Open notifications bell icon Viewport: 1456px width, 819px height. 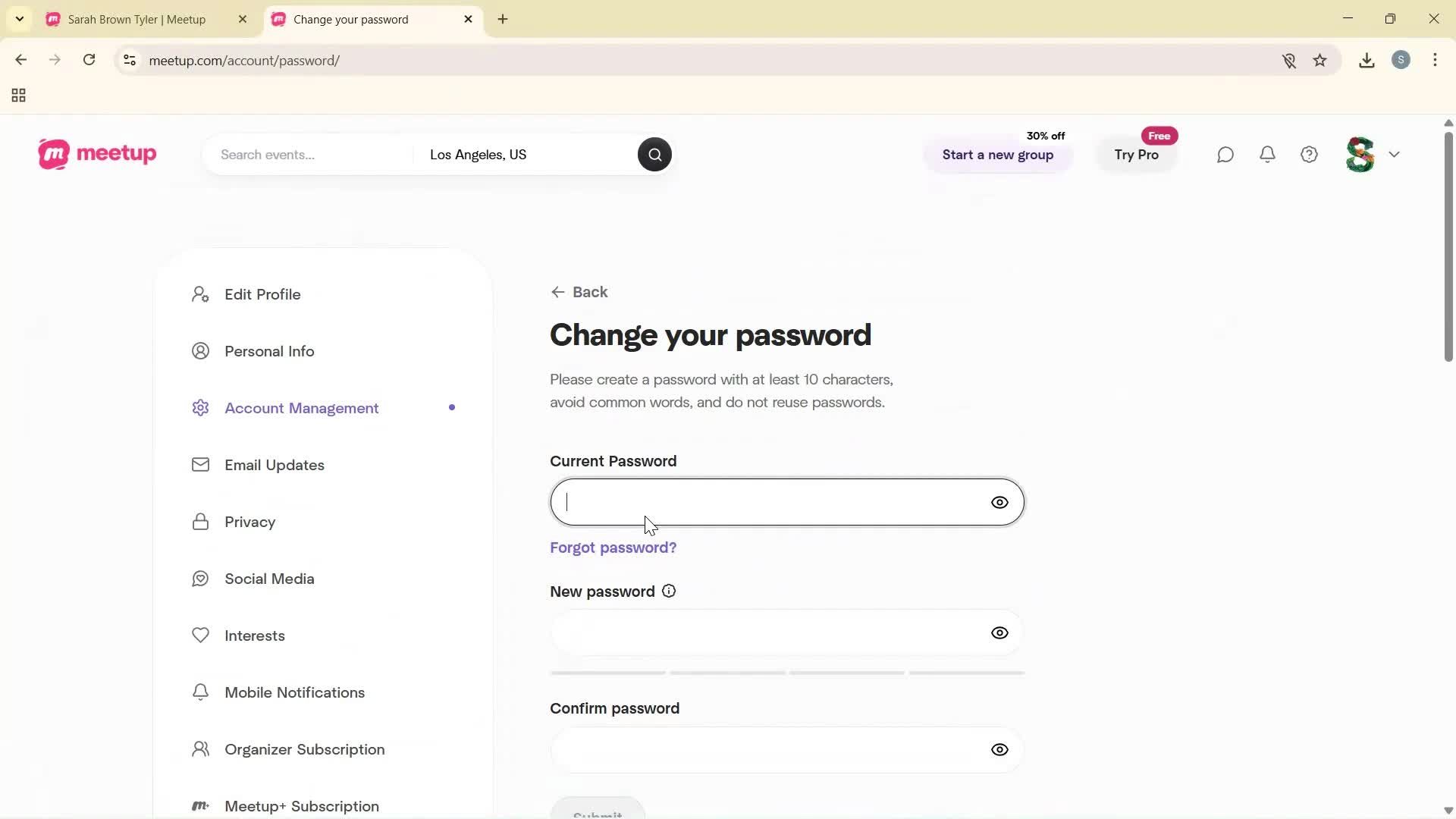(1267, 154)
